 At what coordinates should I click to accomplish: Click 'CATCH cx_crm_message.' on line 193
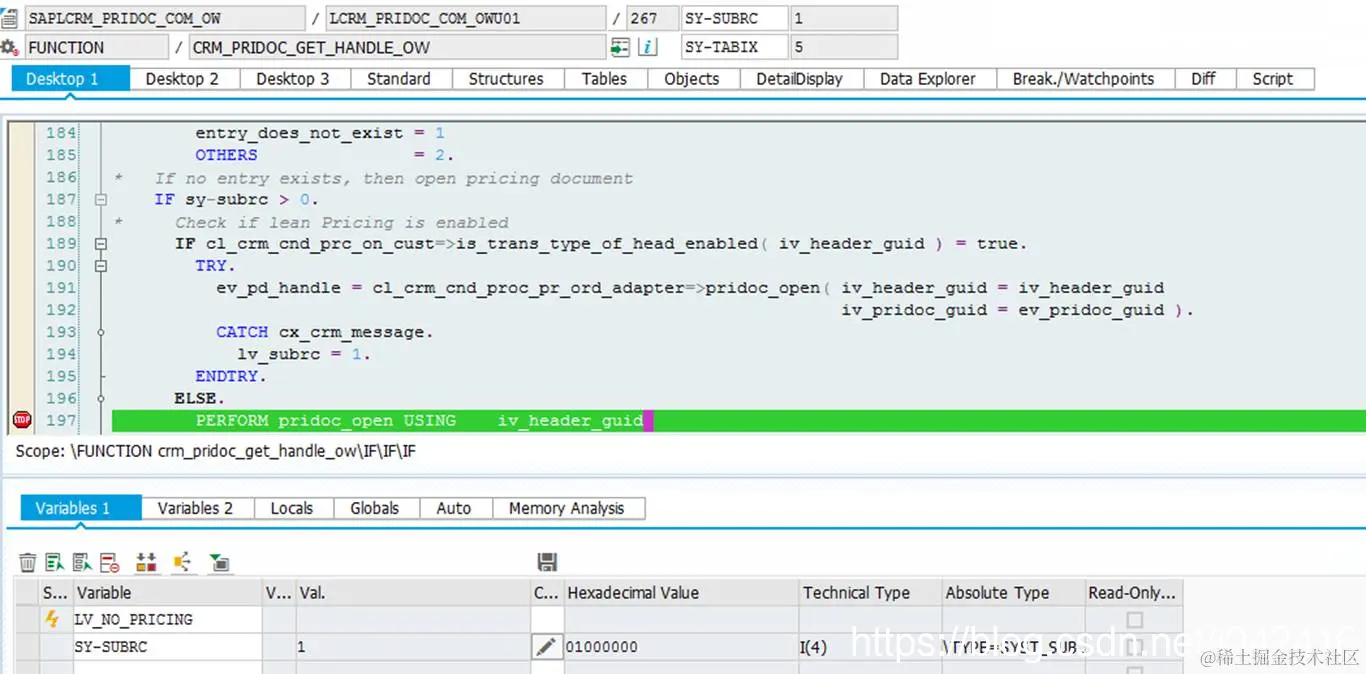(x=325, y=332)
